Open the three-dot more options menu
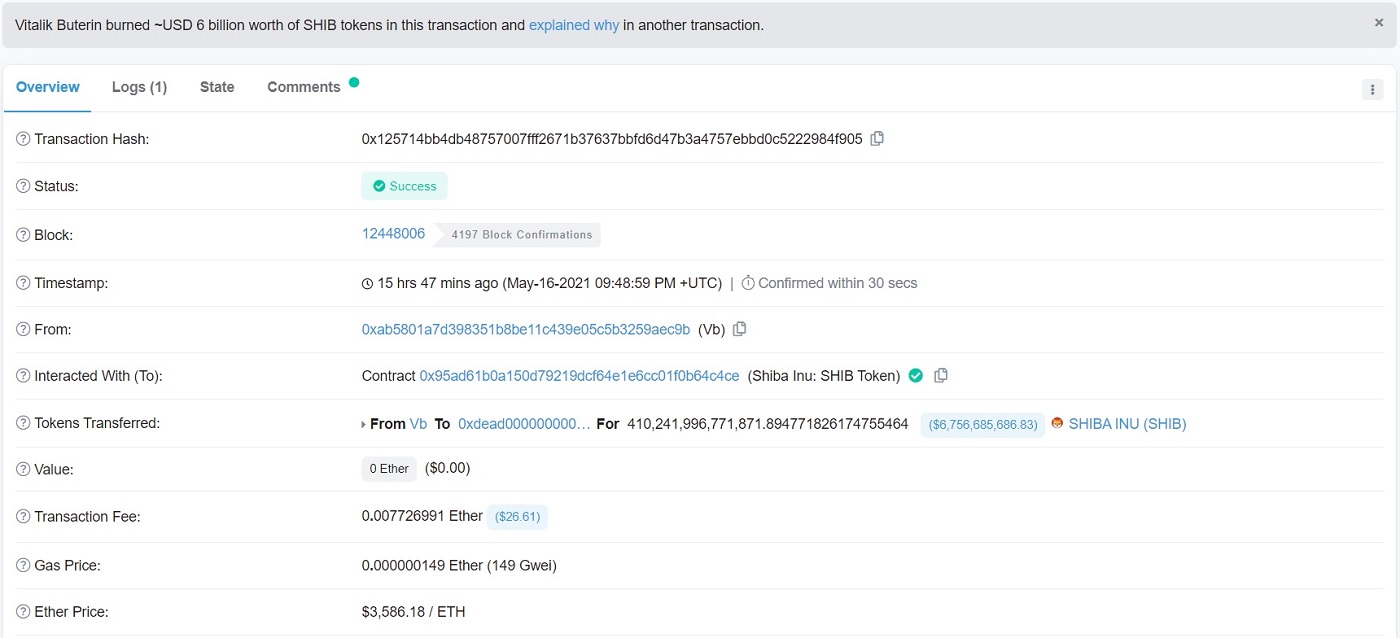Screen dimensions: 1400x638 pos(1372,90)
